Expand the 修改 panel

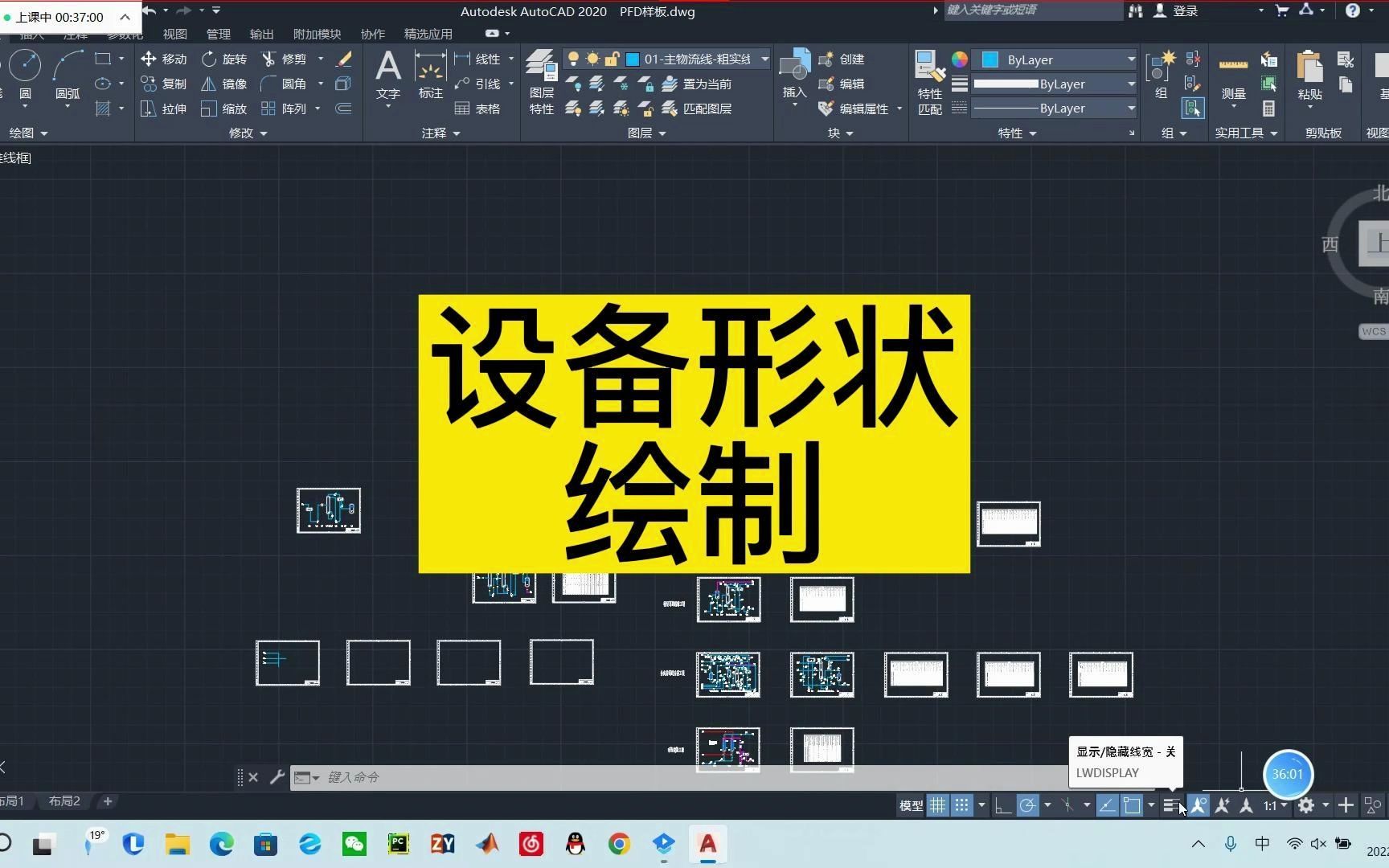click(x=248, y=133)
